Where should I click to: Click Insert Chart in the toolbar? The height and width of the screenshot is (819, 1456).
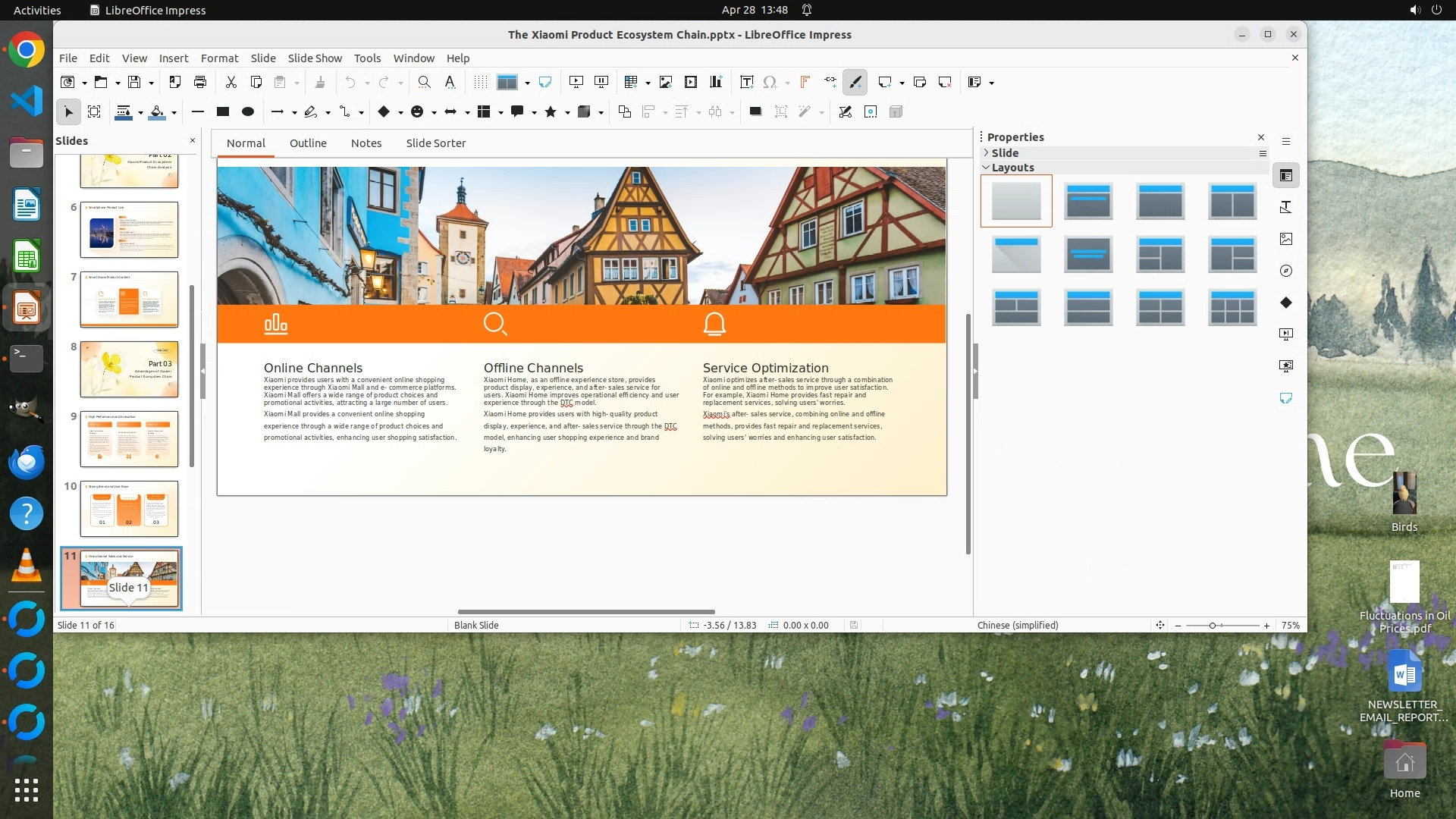coord(716,82)
